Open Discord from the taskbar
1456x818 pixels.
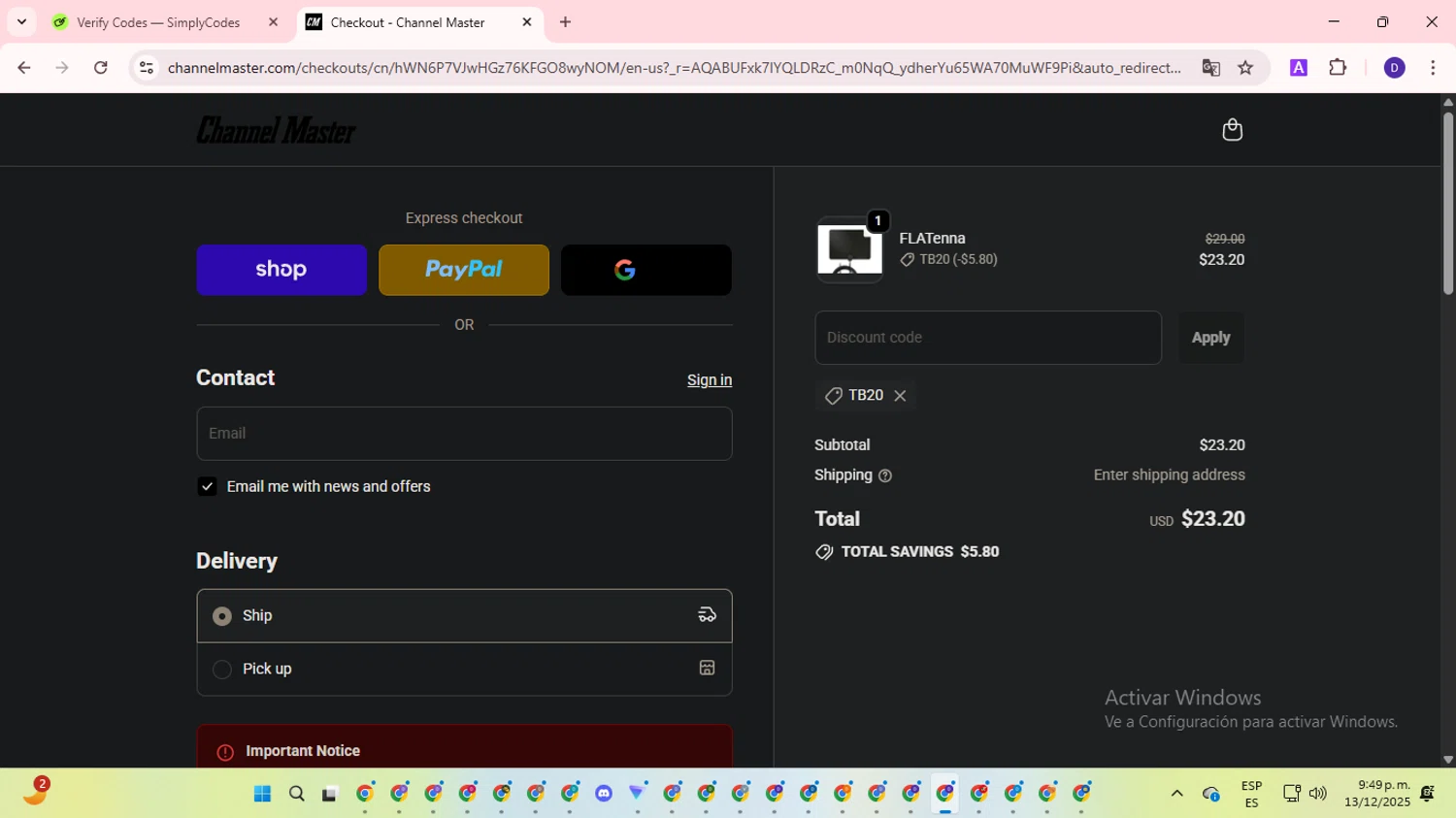pyautogui.click(x=604, y=794)
